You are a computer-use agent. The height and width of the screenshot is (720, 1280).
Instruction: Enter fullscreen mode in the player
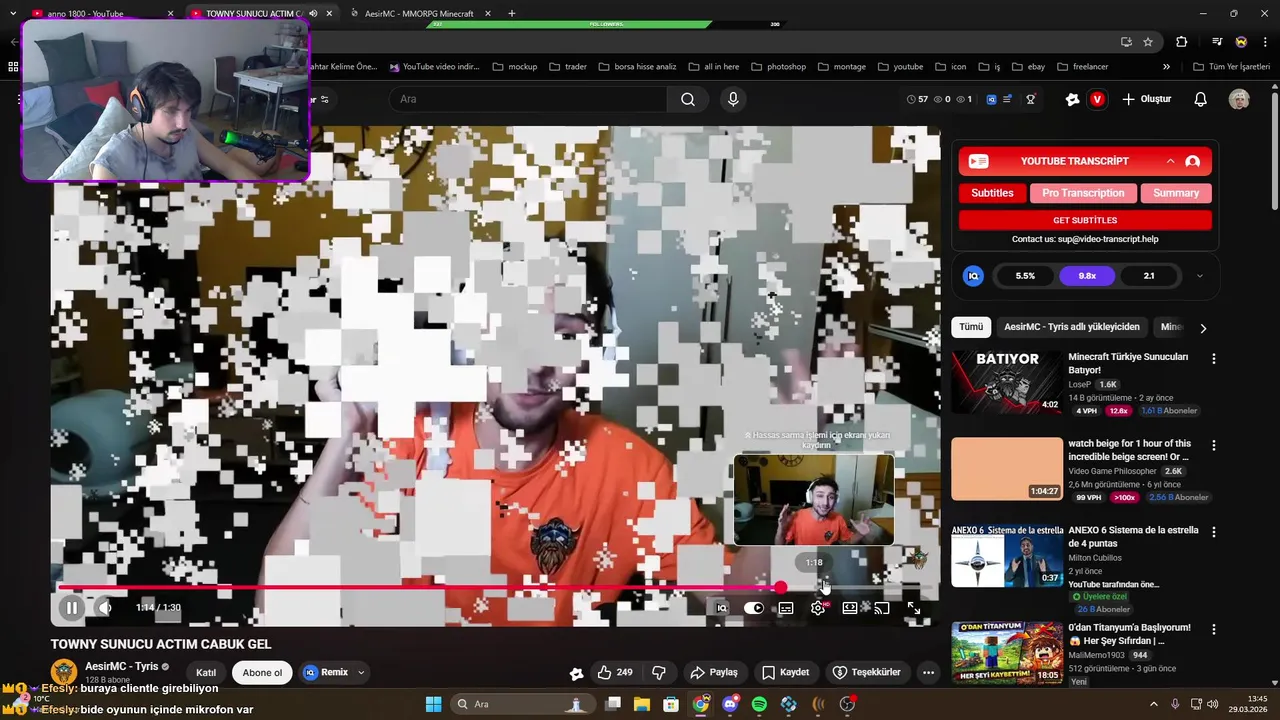(x=914, y=607)
